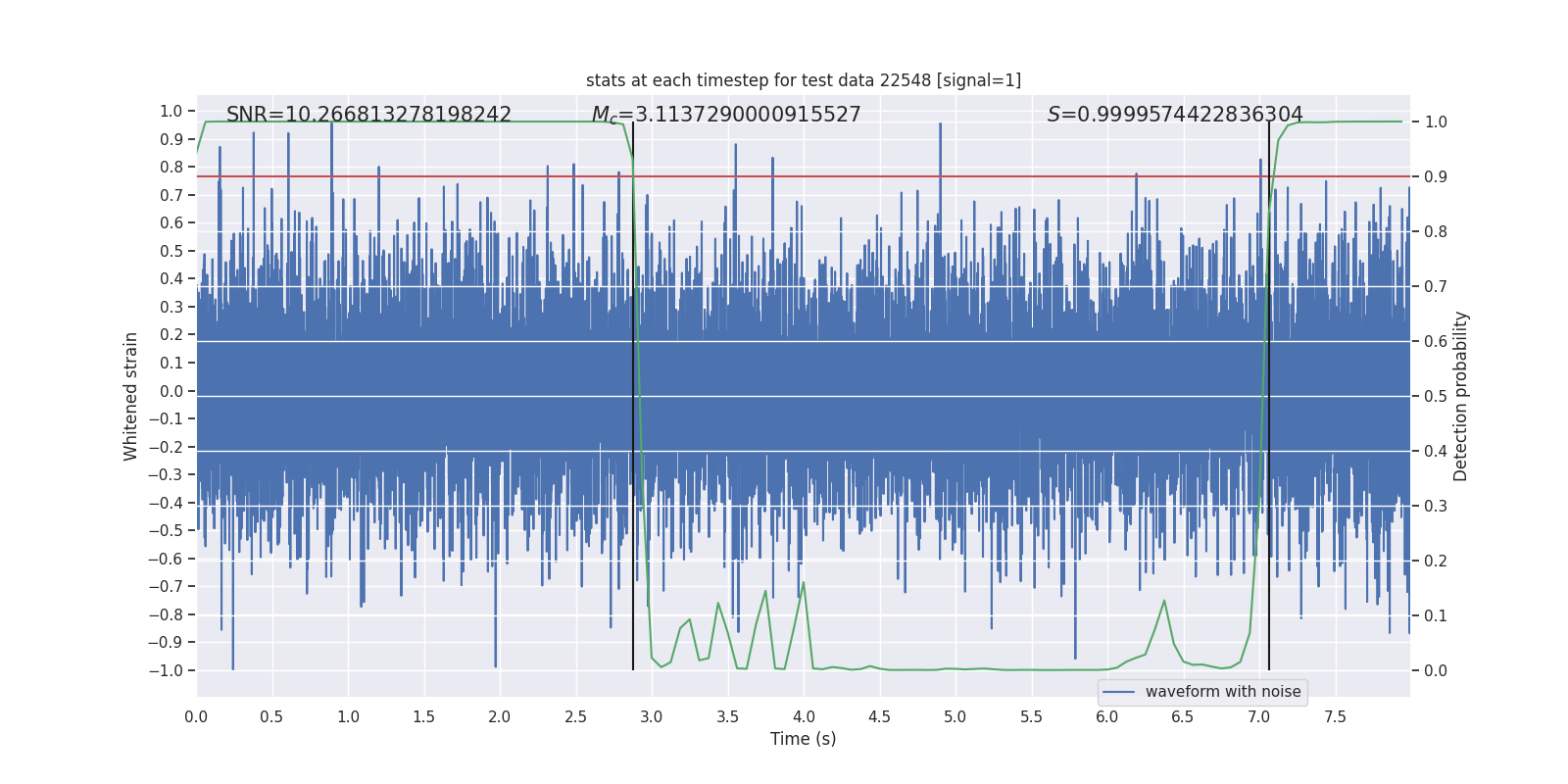Click the 4.0 tick label on time axis
The image size is (1568, 784).
pos(804,716)
